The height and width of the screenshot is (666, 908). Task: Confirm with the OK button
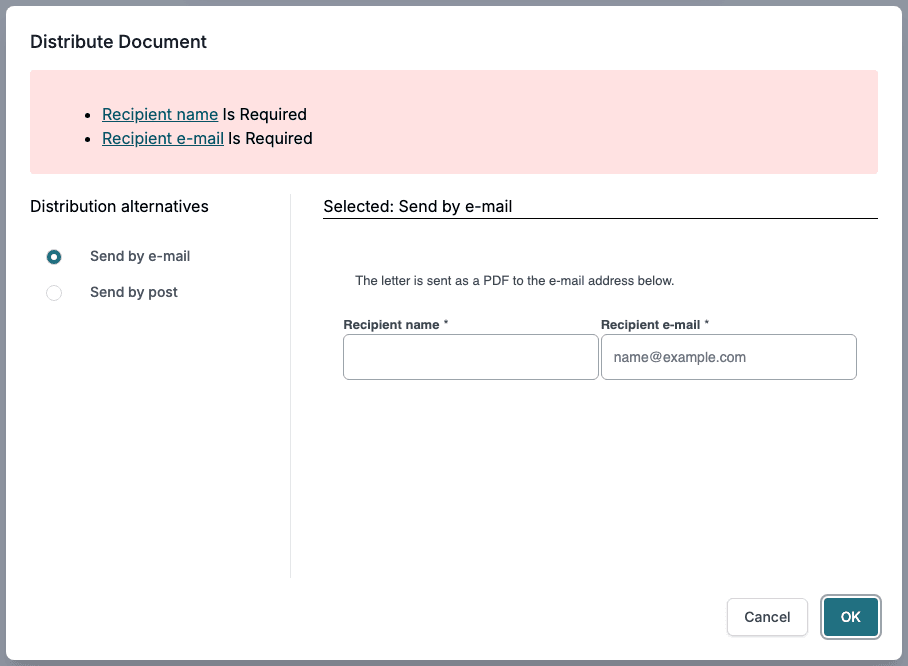[x=851, y=617]
